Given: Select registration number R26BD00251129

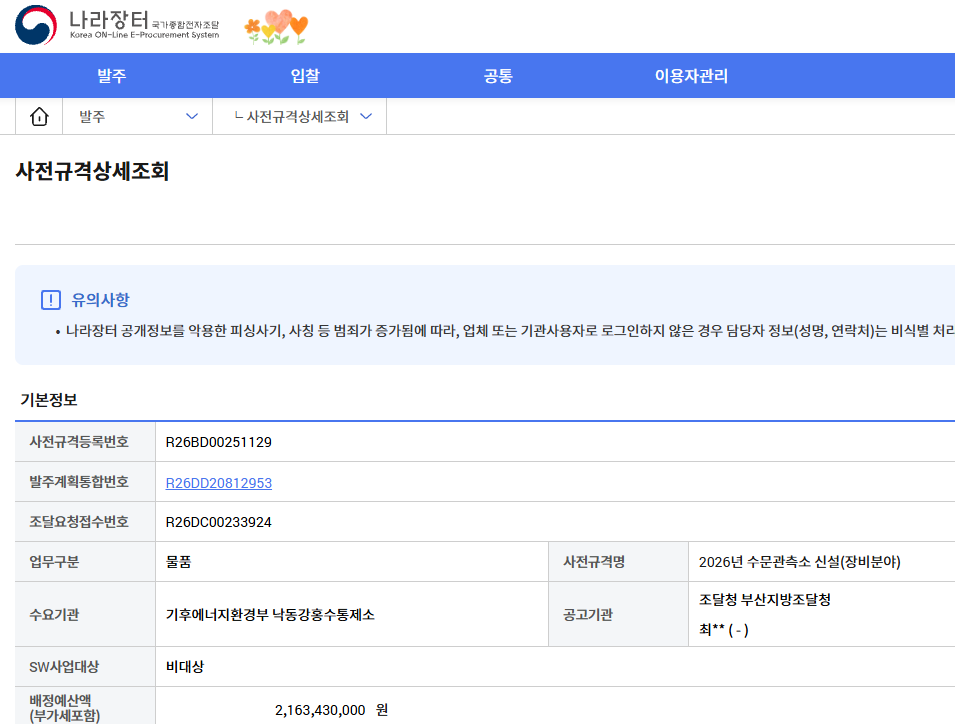Looking at the screenshot, I should pos(219,442).
